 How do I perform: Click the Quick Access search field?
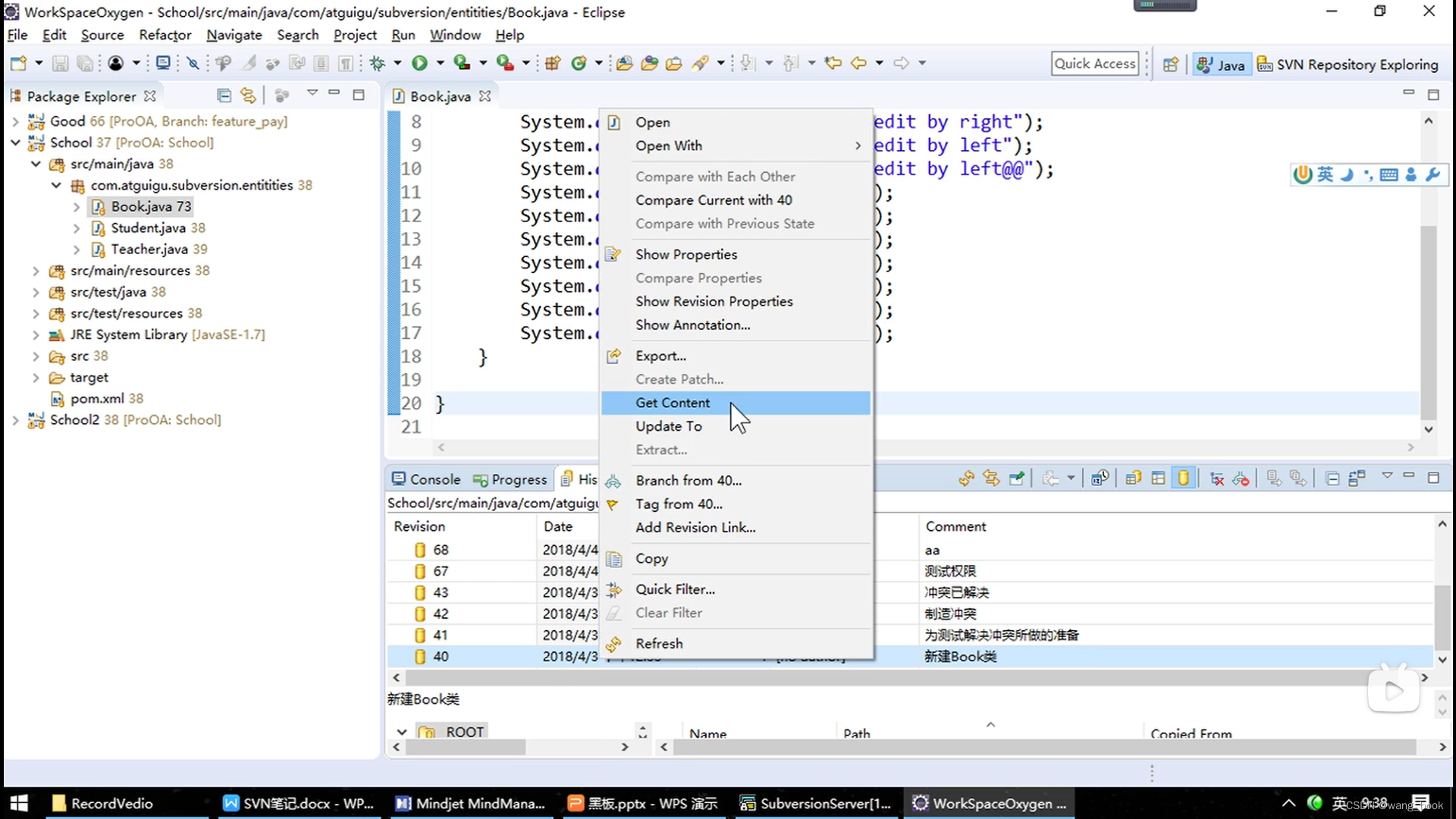[x=1095, y=64]
